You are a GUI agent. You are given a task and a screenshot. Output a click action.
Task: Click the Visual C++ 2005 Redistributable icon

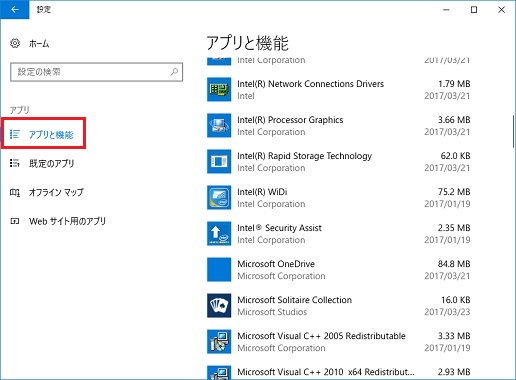[x=219, y=341]
